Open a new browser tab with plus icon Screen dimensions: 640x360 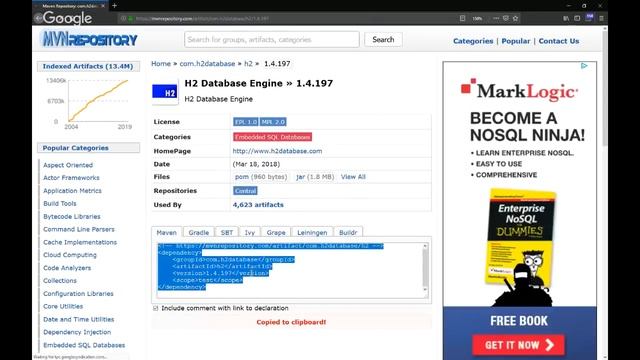[x=115, y=6]
